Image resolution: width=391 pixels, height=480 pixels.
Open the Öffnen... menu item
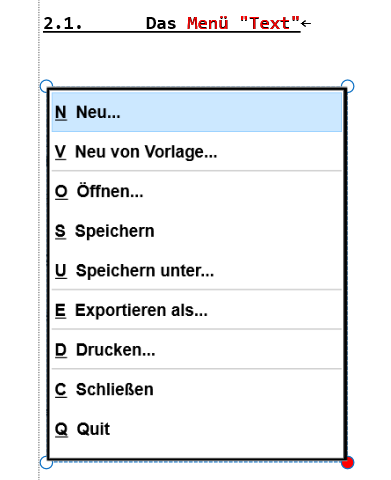(x=197, y=191)
